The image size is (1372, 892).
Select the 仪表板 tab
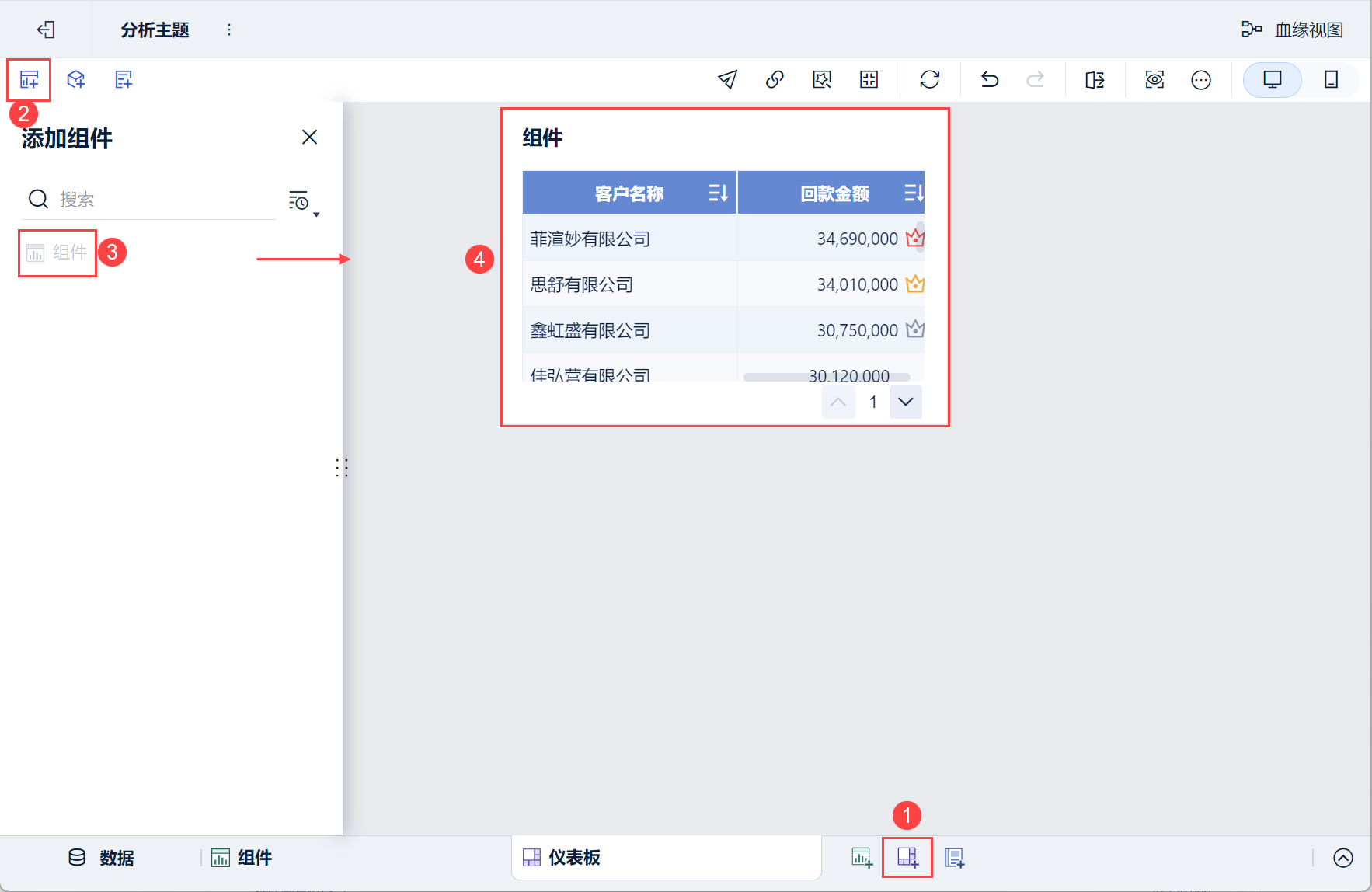coord(667,857)
